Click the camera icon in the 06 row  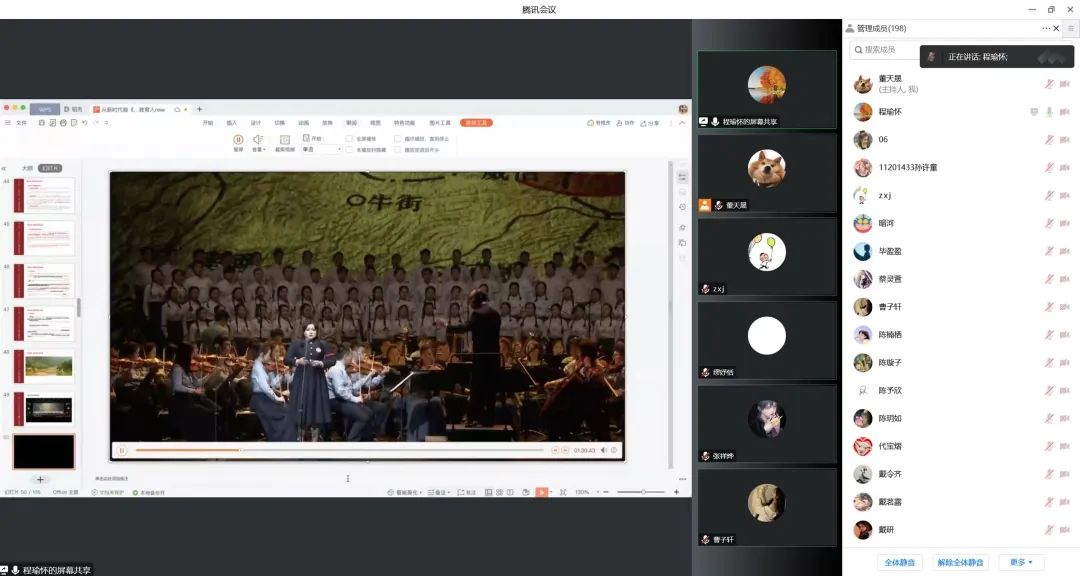1064,140
